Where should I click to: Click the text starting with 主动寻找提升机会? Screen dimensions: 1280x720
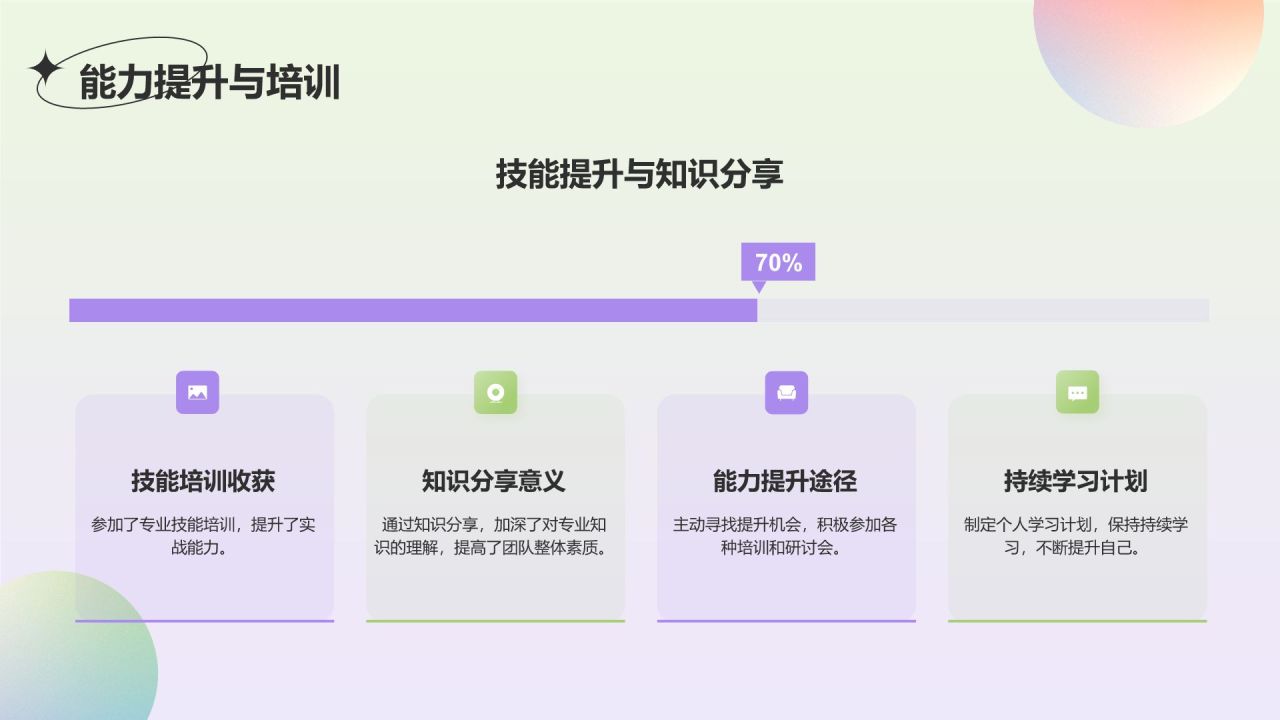(785, 537)
